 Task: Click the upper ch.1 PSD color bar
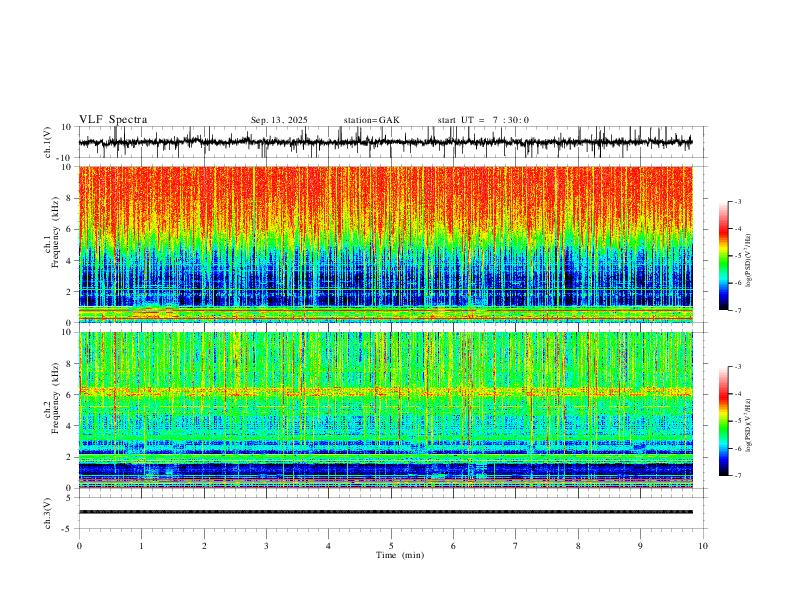click(x=723, y=256)
